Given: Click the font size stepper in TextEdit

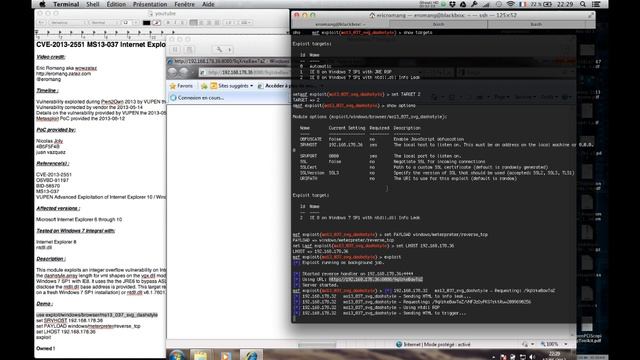Looking at the screenshot, I should (x=136, y=23).
